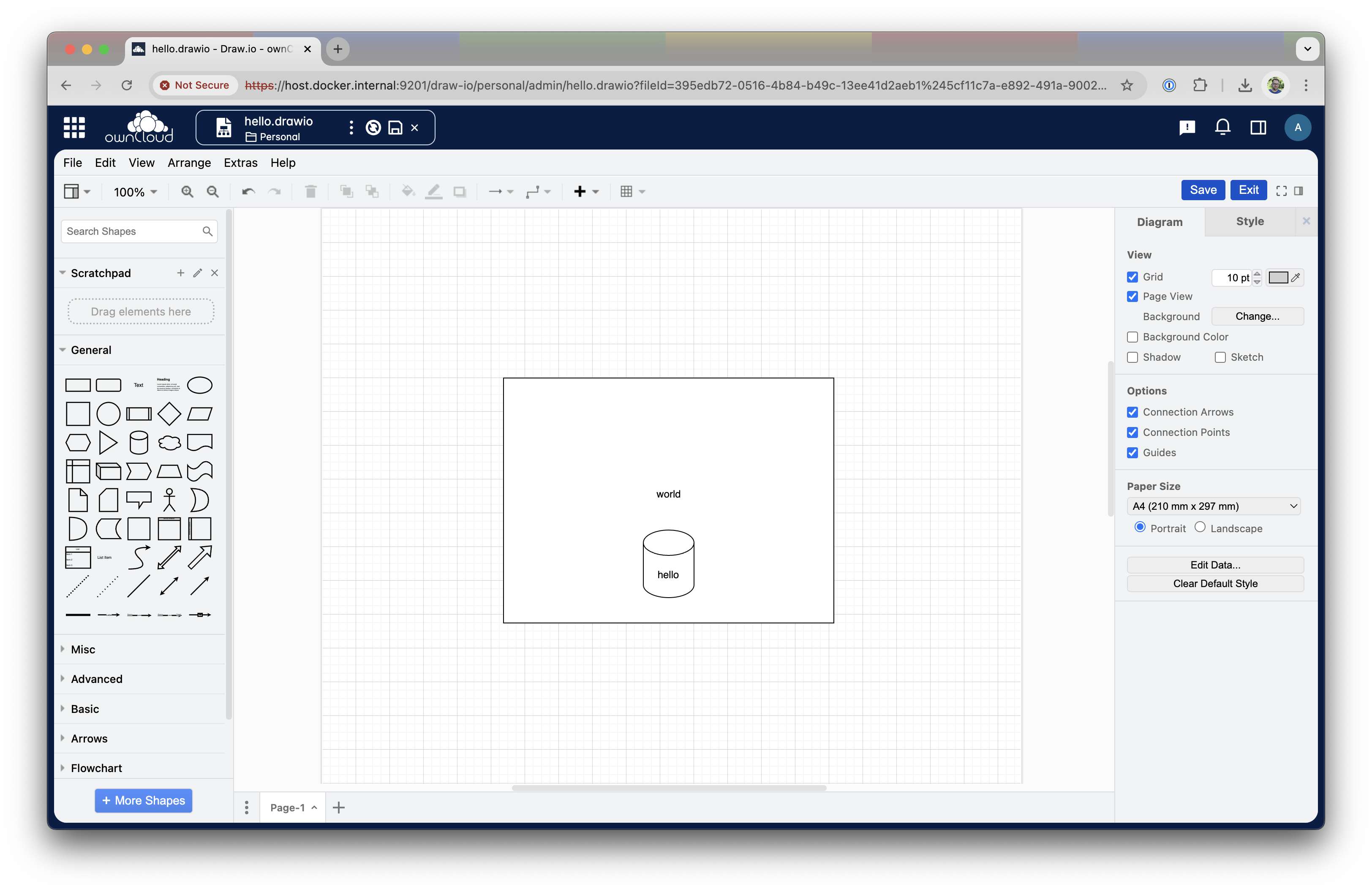Open the table insert dropdown
The image size is (1372, 892).
point(632,191)
